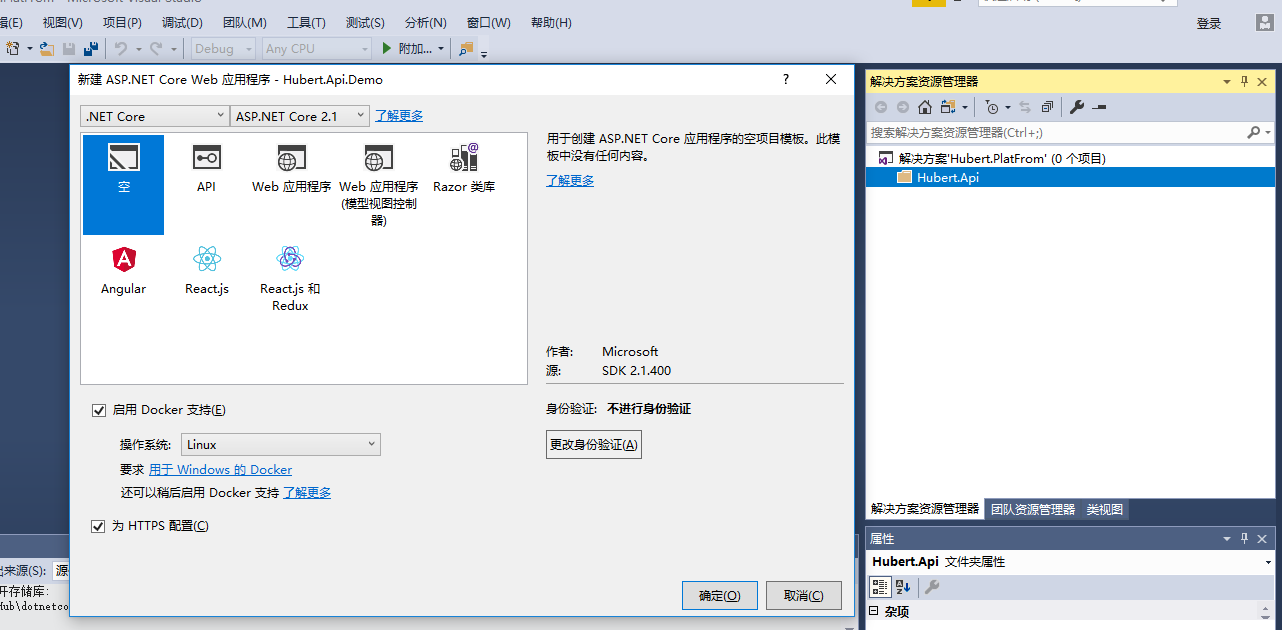
Task: Open the 工具(T) menu
Action: 306,22
